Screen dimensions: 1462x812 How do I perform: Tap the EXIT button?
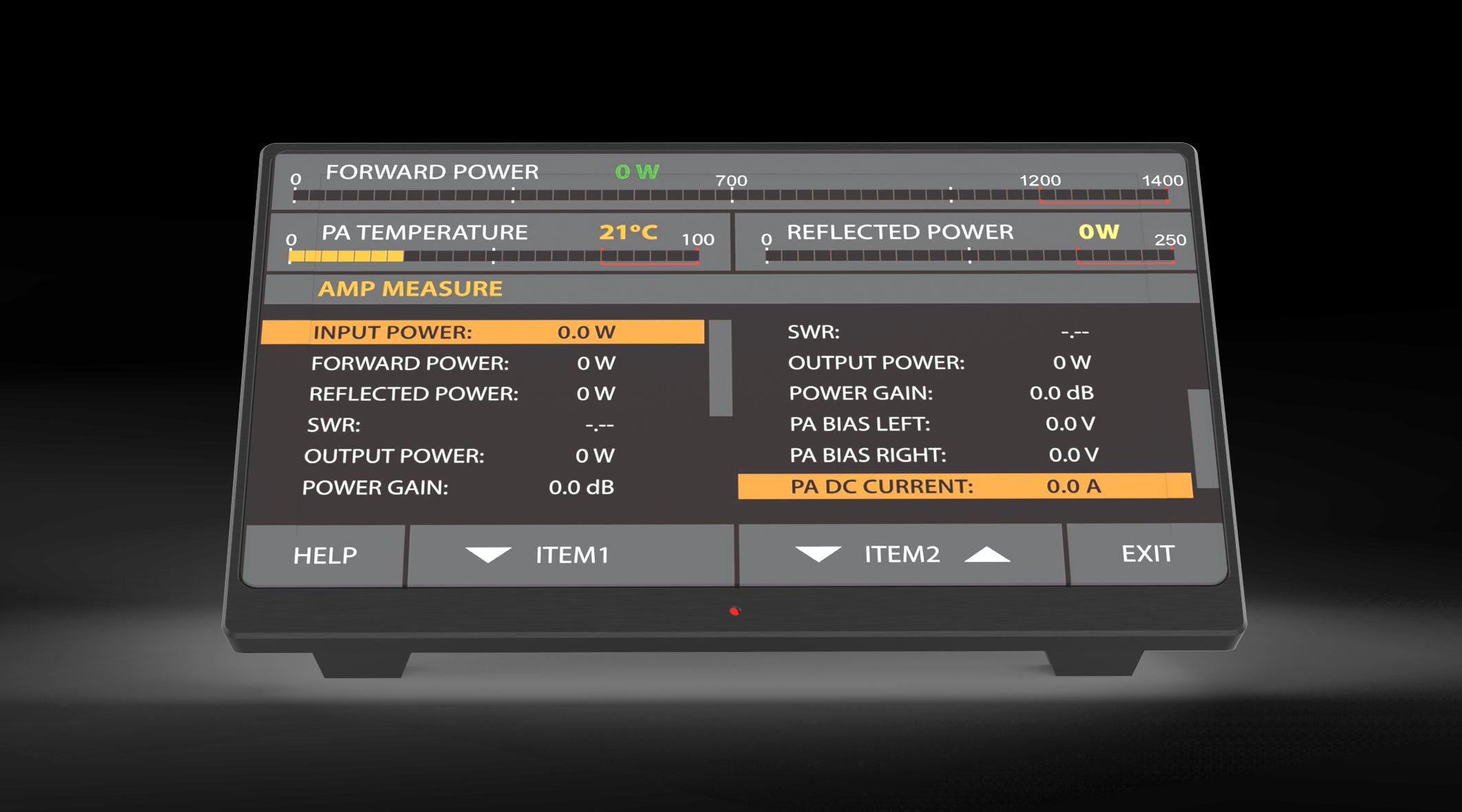[1147, 553]
